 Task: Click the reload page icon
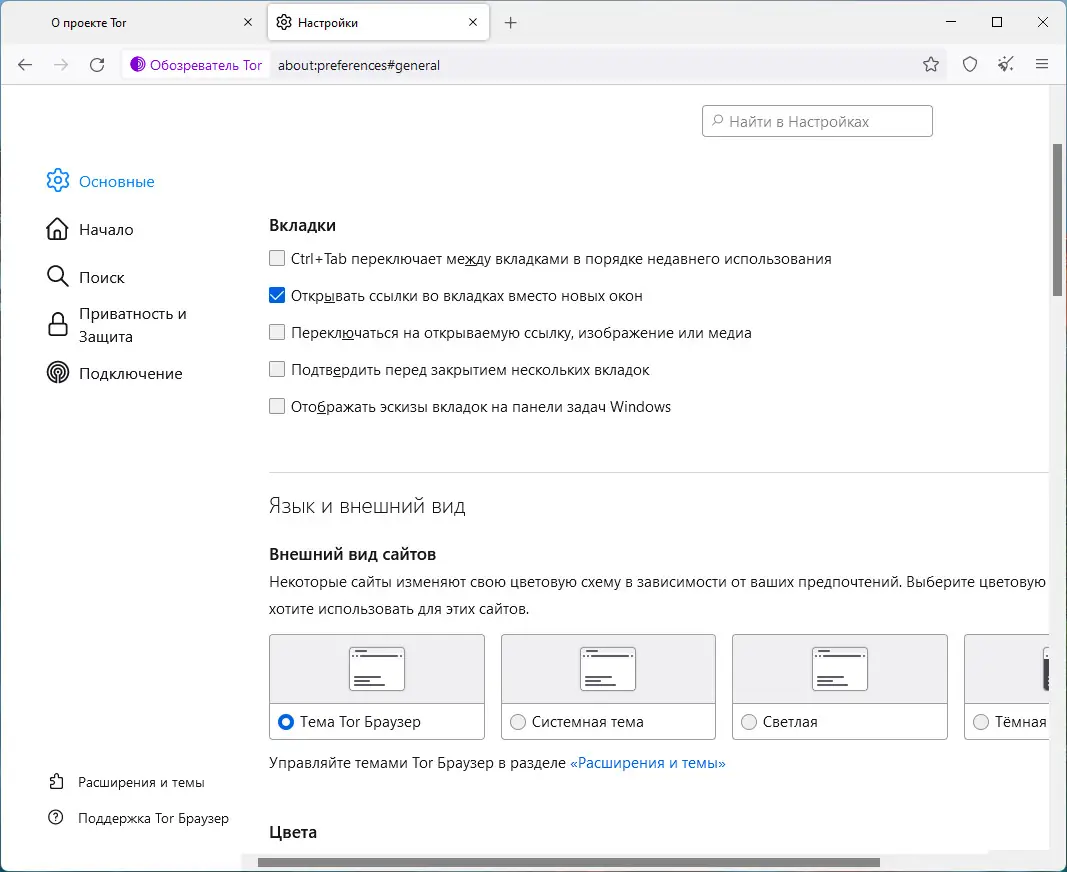pos(97,65)
